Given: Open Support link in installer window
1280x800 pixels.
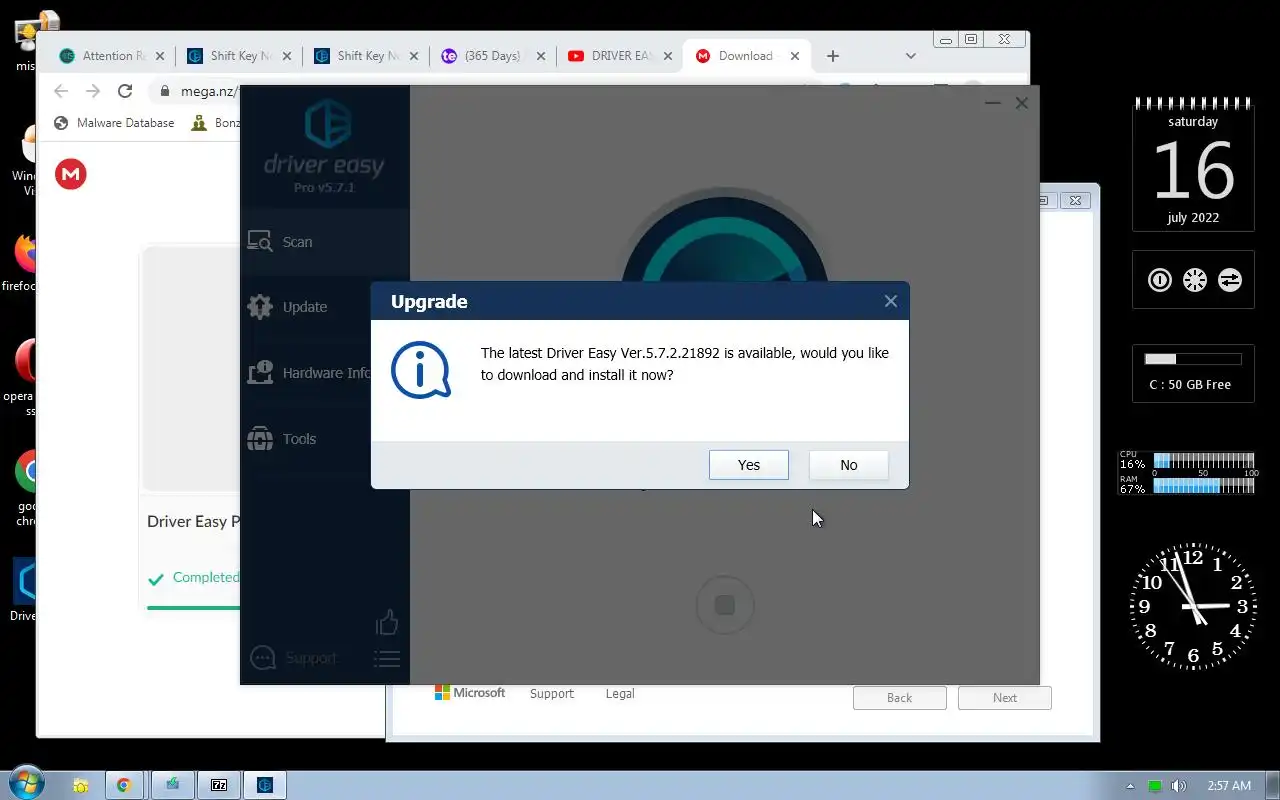Looking at the screenshot, I should click(552, 693).
